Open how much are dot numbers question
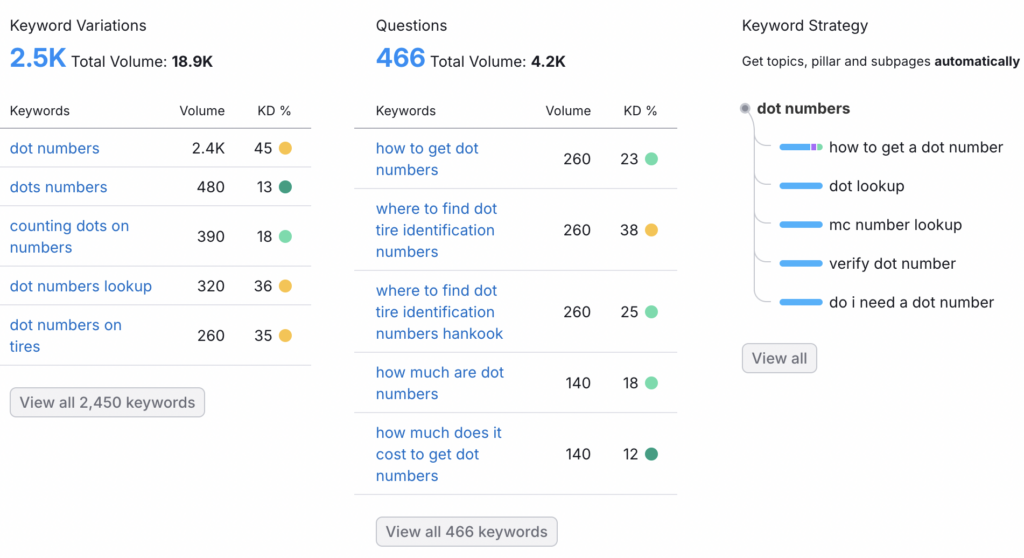The width and height of the screenshot is (1024, 558). (x=440, y=383)
